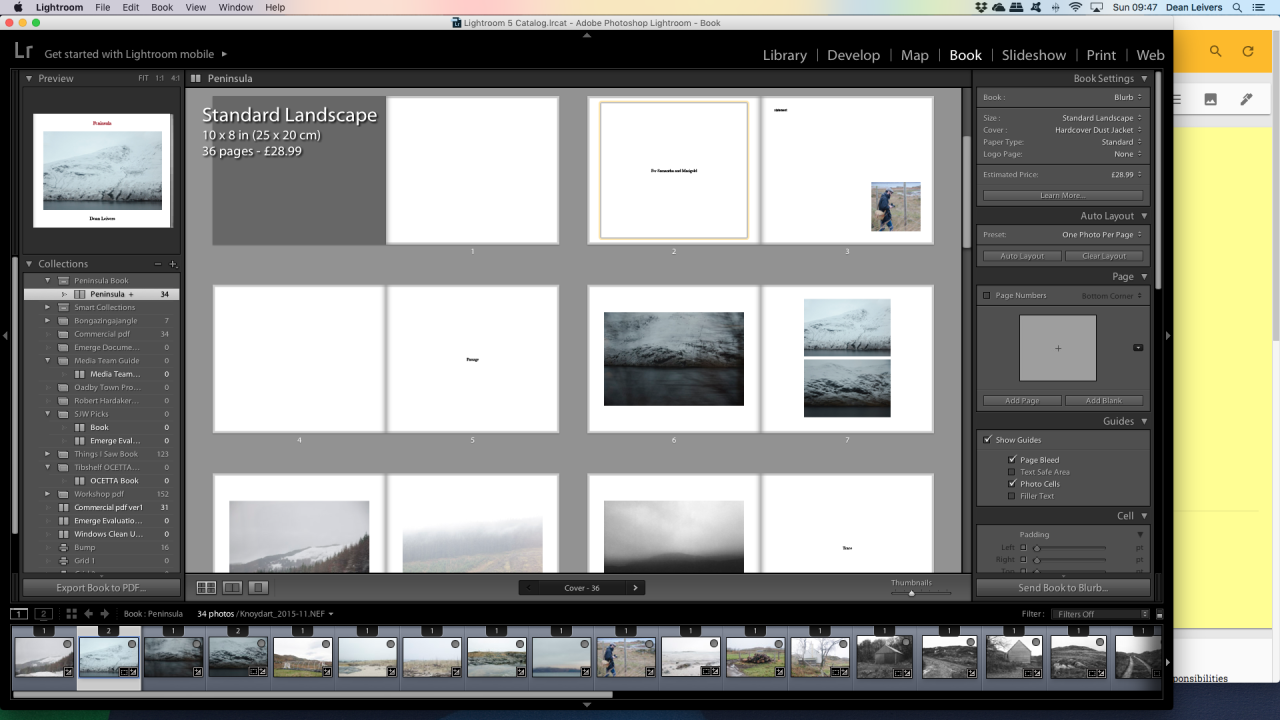Select second monitor display button
1280x720 pixels.
click(x=43, y=613)
